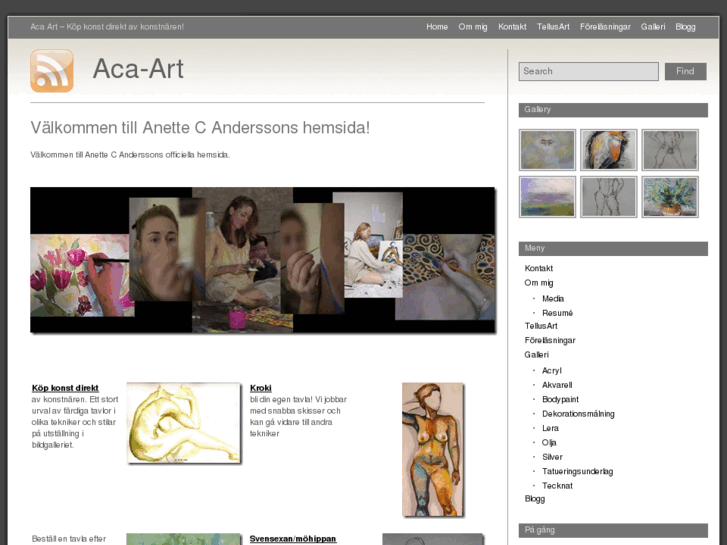Open the Lera gallery category
The height and width of the screenshot is (545, 727).
pos(550,428)
